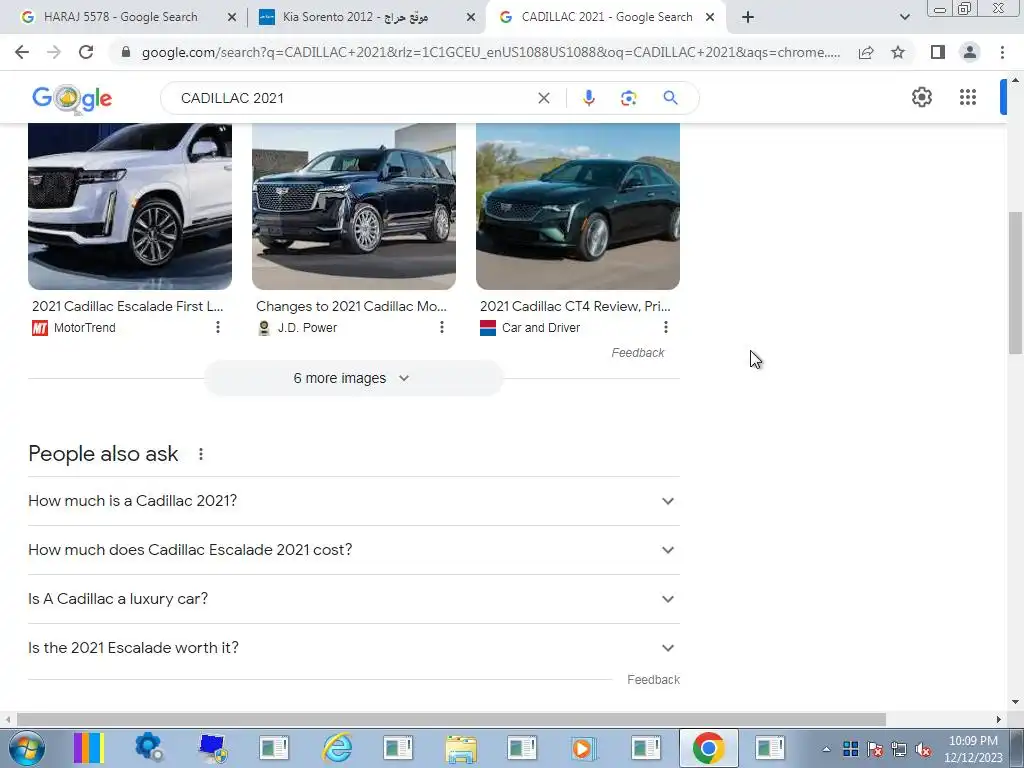Click the address bar URL
Screen dimensions: 1024x768
(x=491, y=52)
